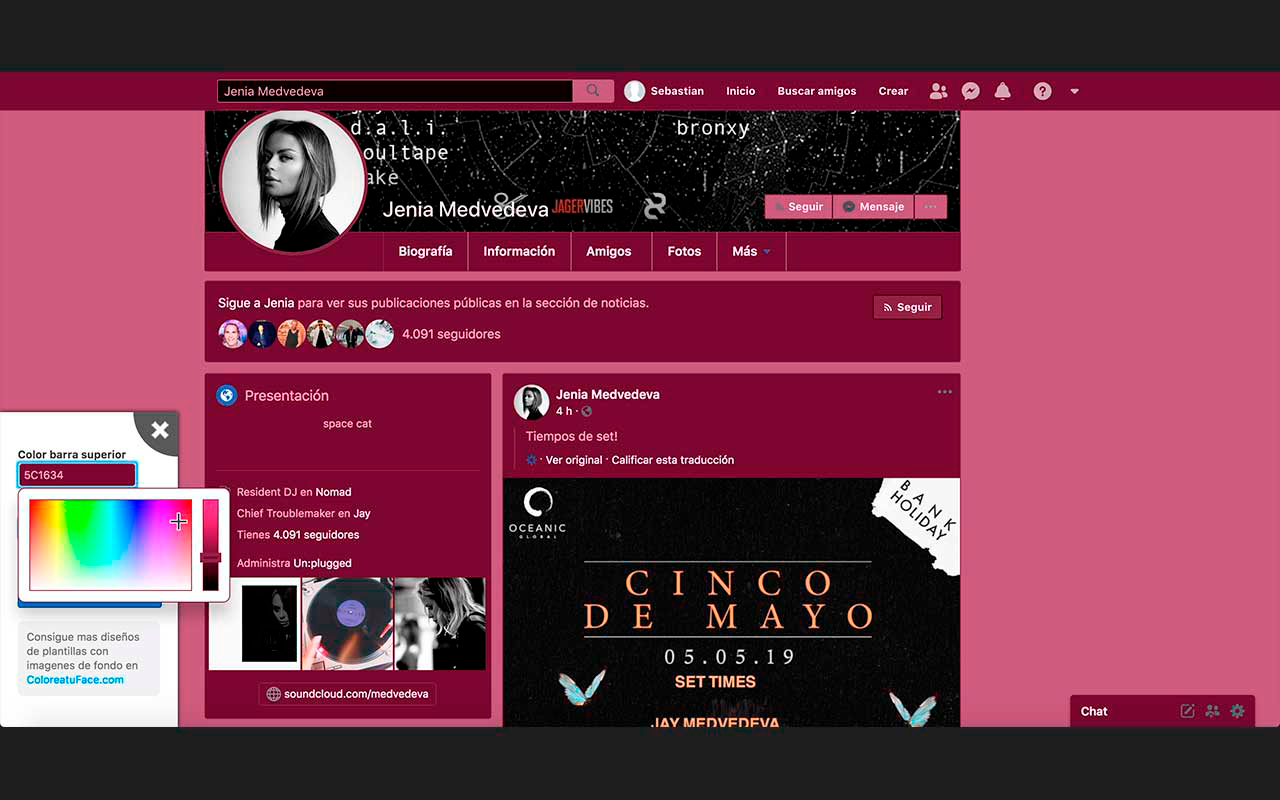
Task: Click the post timestamp 4 h
Action: (x=564, y=411)
